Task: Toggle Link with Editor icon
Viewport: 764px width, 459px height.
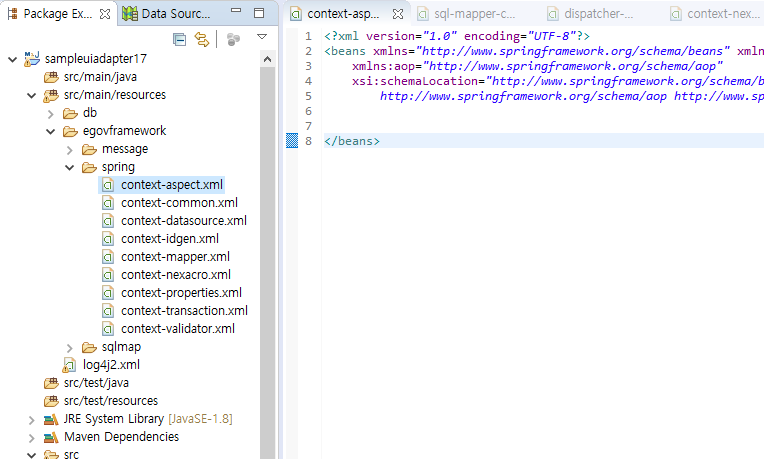Action: [202, 39]
